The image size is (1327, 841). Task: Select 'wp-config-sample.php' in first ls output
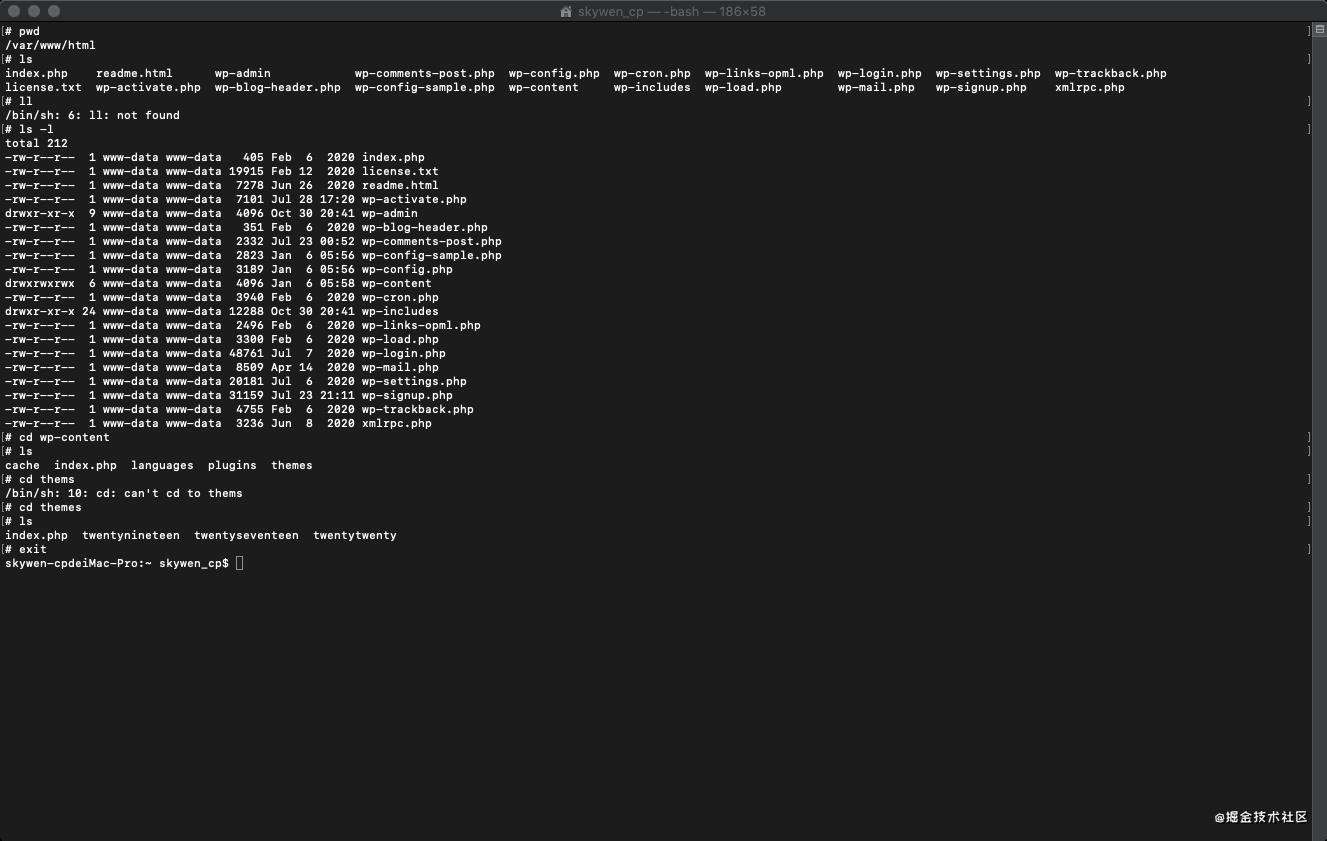coord(425,87)
